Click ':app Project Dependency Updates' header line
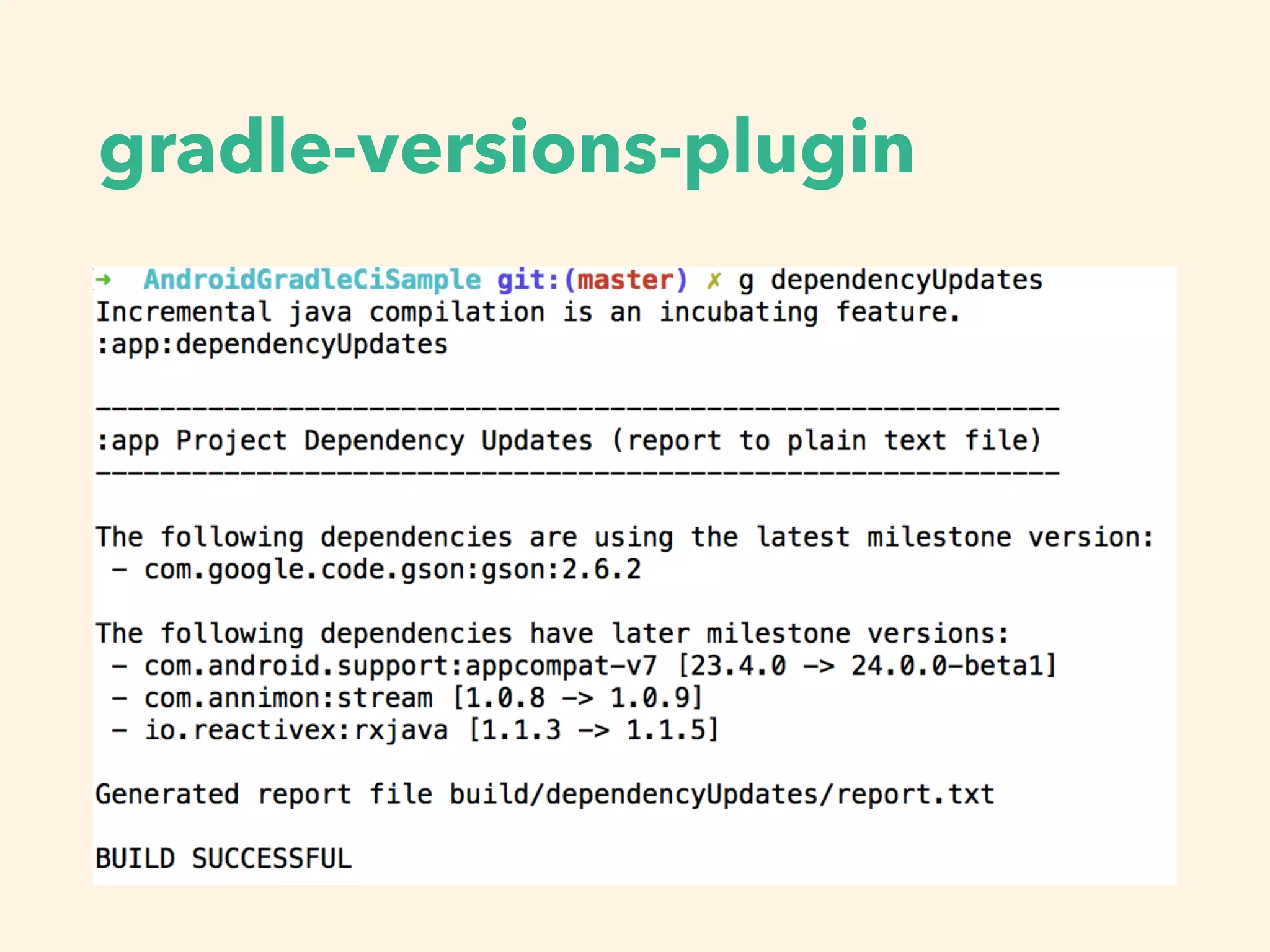Image resolution: width=1270 pixels, height=952 pixels. click(569, 441)
